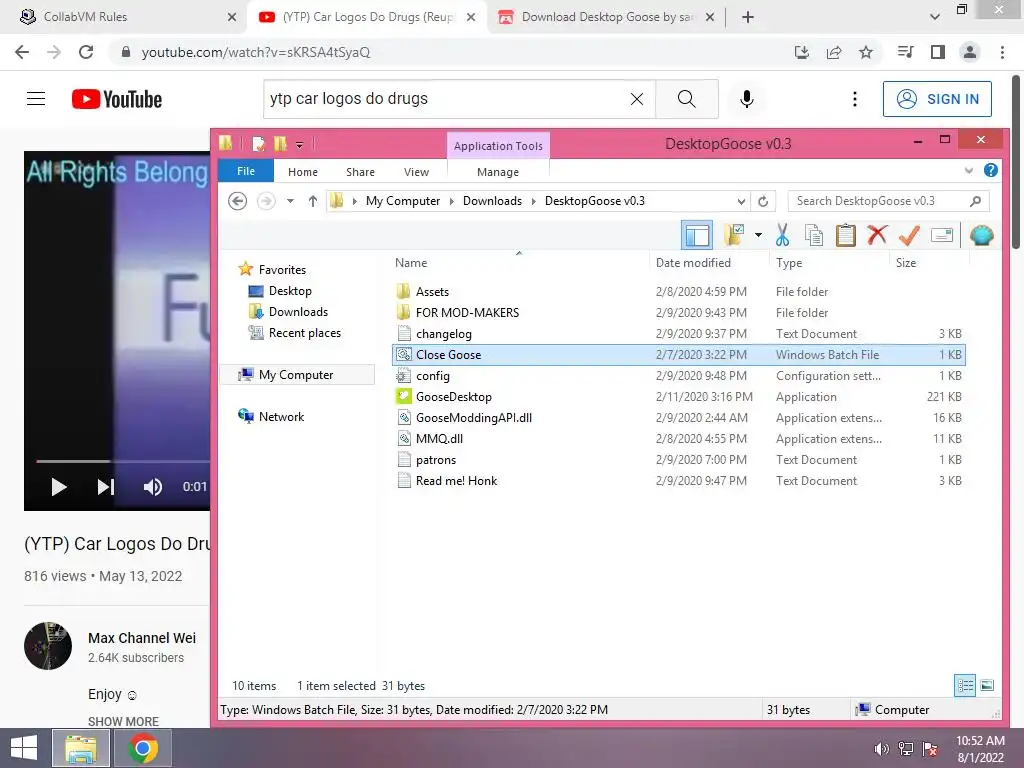Click the New Folder quick access icon

coord(280,144)
